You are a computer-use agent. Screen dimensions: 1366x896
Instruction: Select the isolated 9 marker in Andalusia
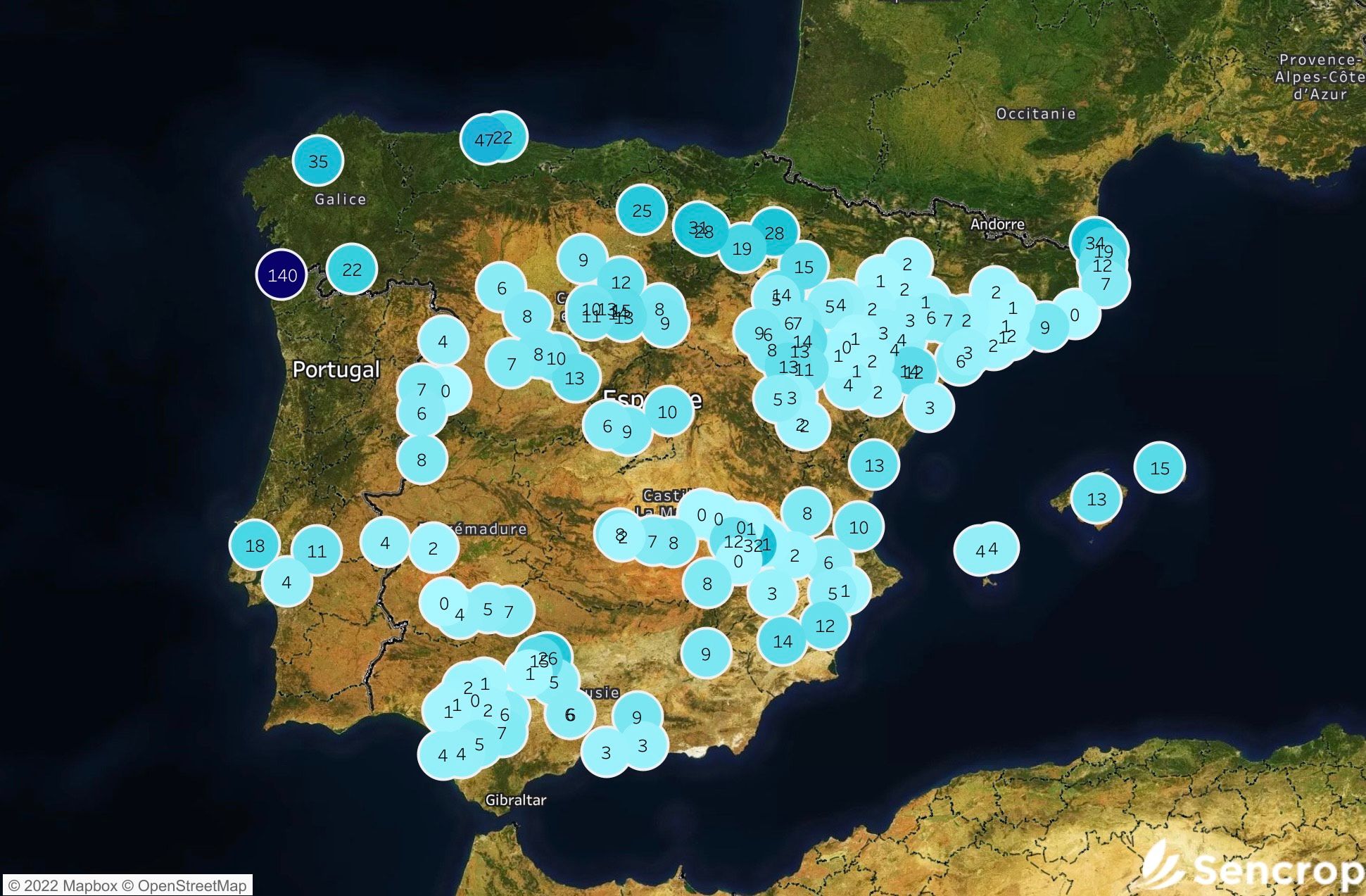click(x=706, y=654)
